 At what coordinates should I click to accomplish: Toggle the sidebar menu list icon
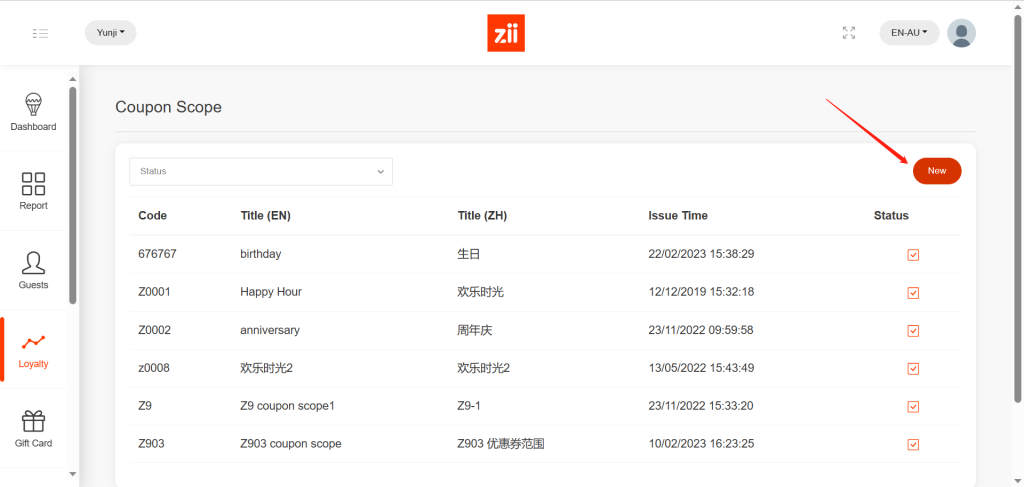(x=40, y=33)
